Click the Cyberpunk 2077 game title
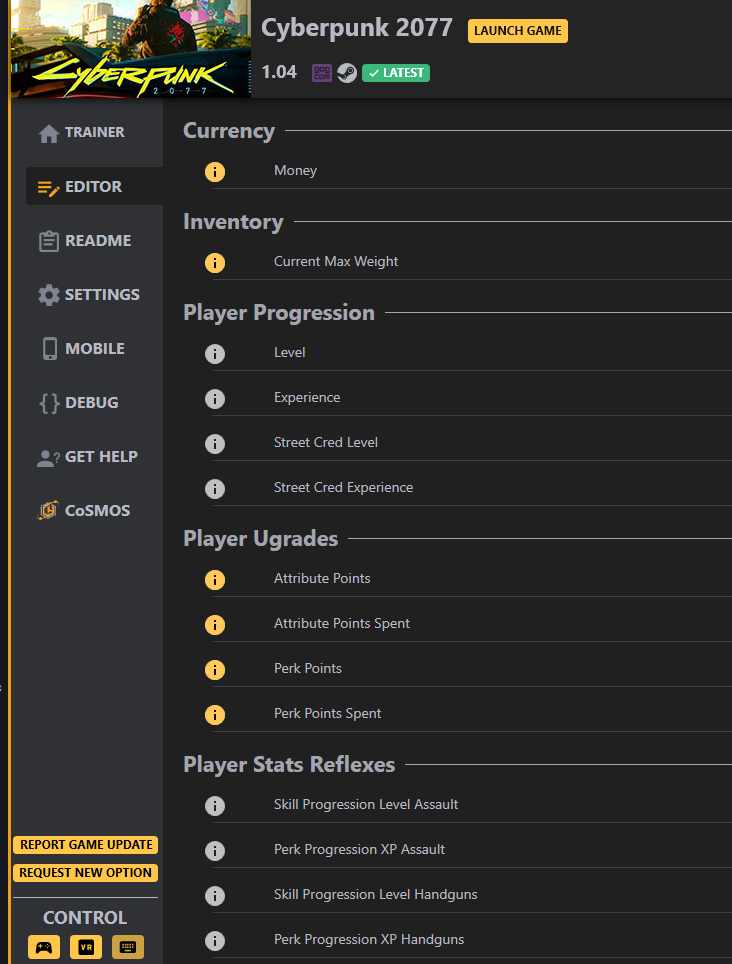The image size is (732, 964). [x=357, y=28]
